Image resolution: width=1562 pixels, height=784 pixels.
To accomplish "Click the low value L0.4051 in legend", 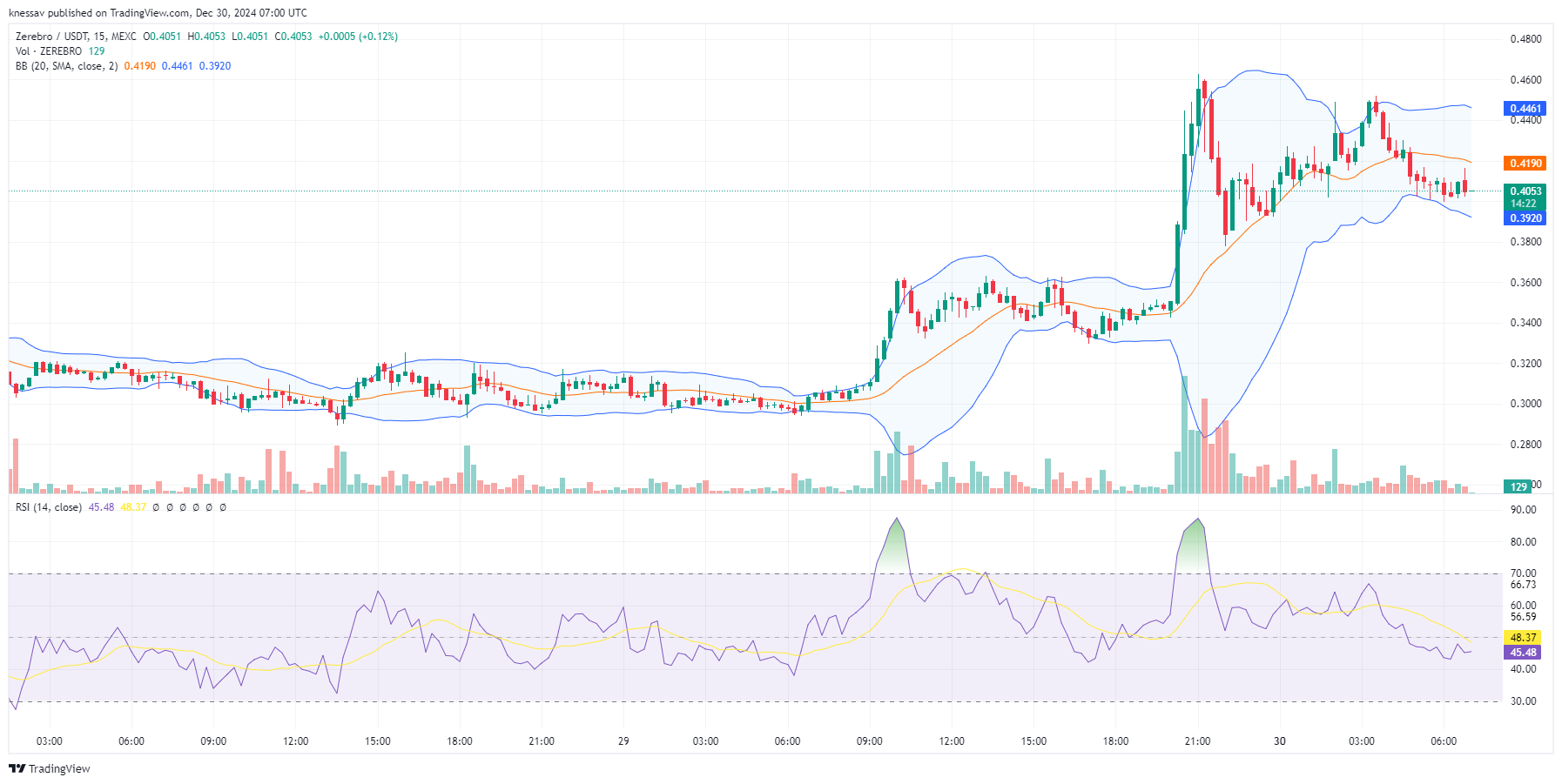I will (250, 37).
